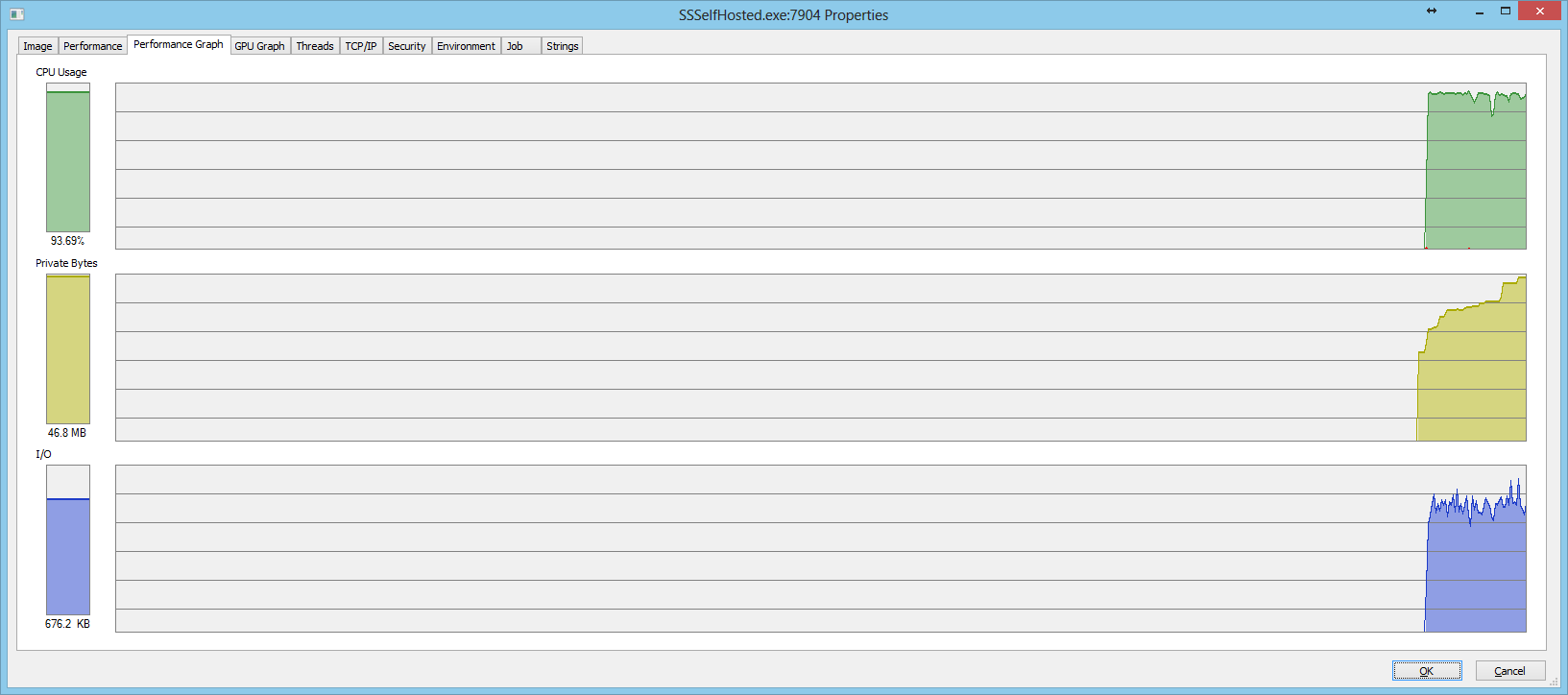Click the yellow Private Bytes level bar
Screen dimensions: 1568x695
[x=68, y=349]
